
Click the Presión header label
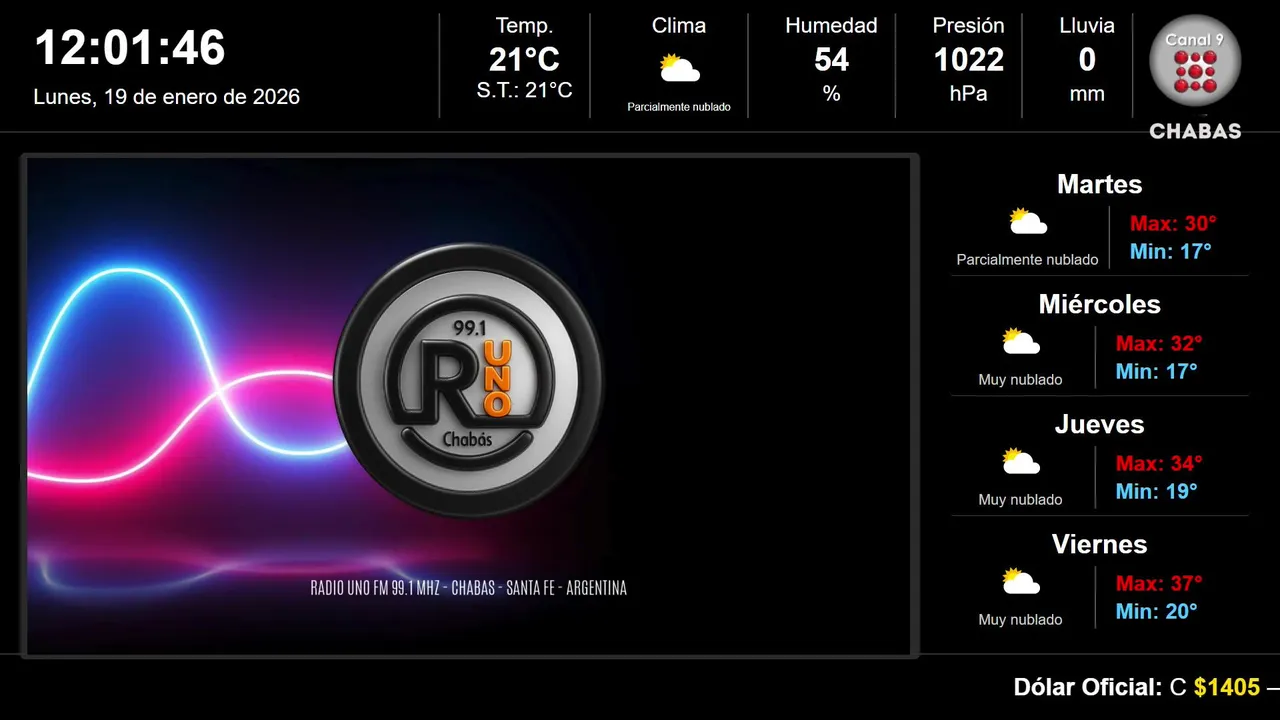(968, 26)
